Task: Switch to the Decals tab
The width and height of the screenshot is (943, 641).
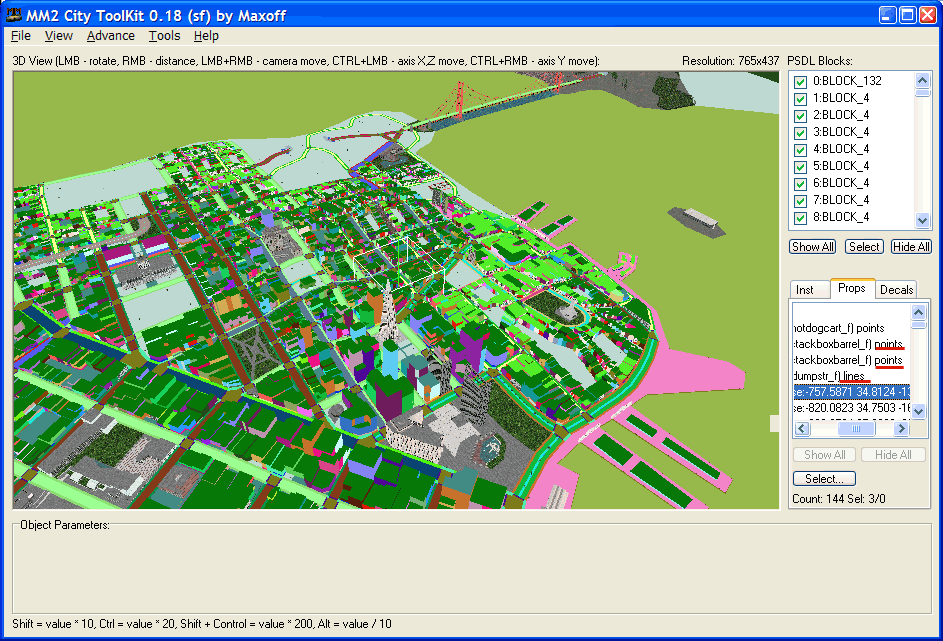Action: [x=896, y=289]
